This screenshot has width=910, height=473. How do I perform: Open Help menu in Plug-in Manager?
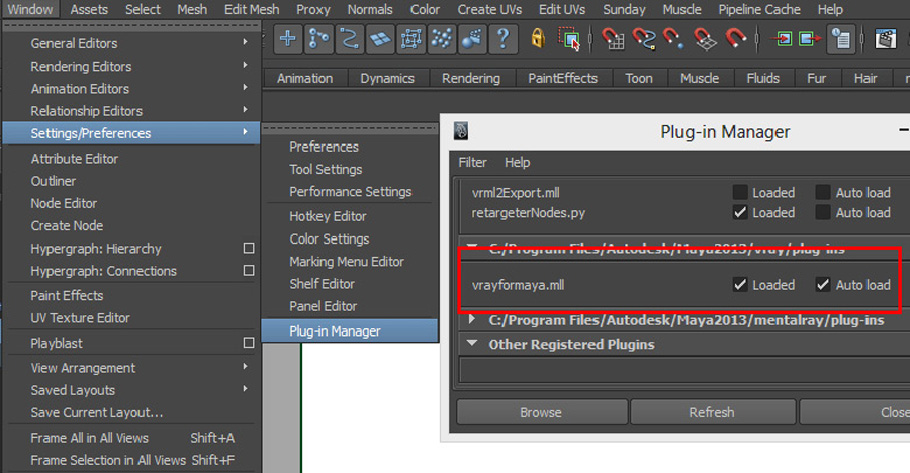pyautogui.click(x=517, y=163)
